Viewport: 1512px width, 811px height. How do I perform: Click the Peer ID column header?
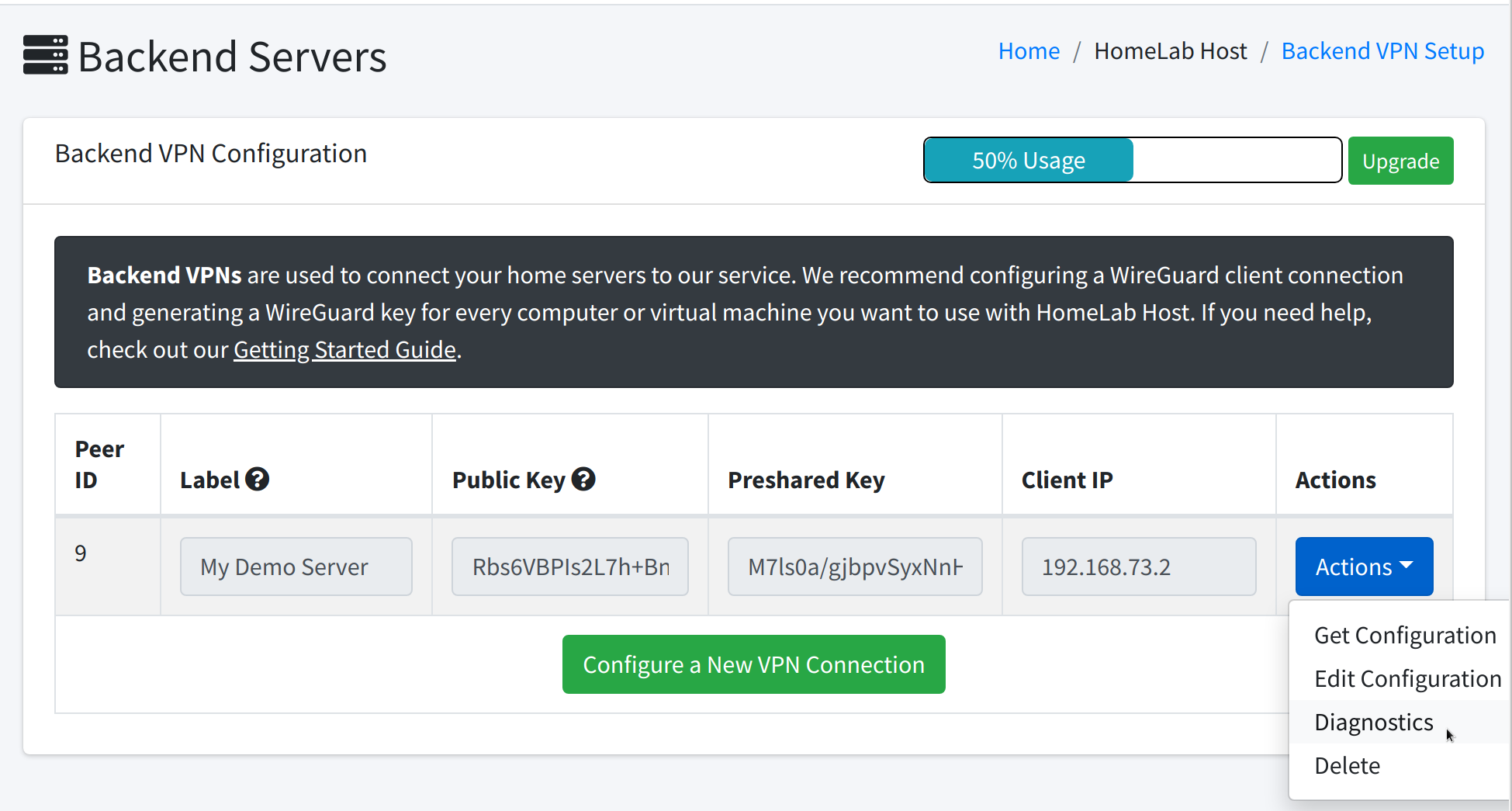coord(99,464)
